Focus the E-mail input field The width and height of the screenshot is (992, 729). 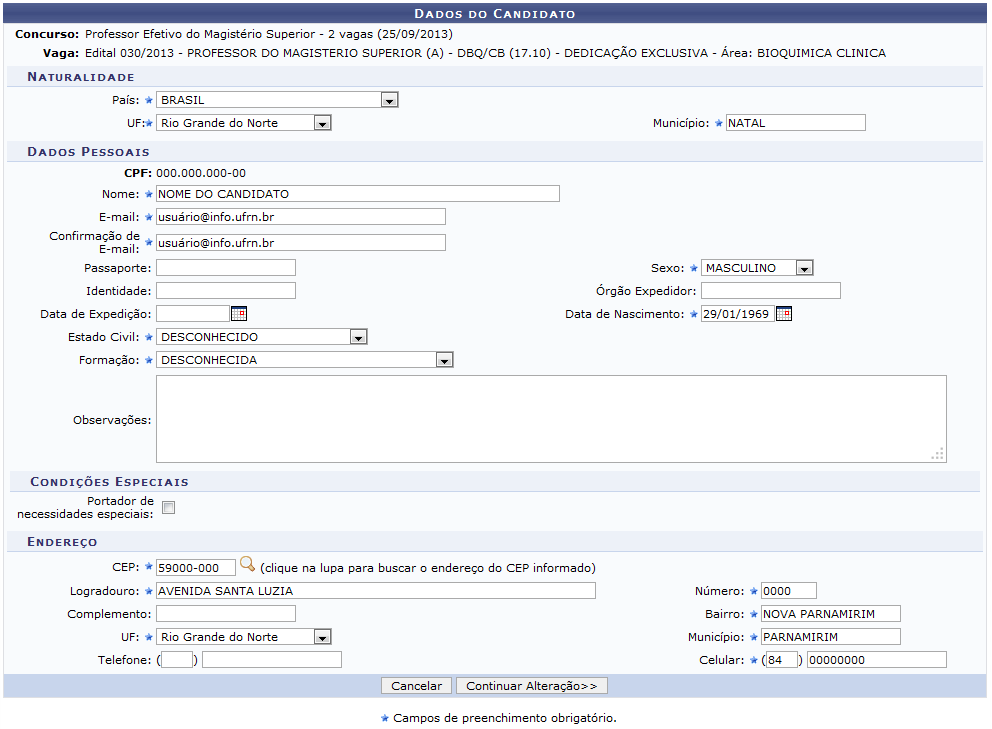(300, 217)
